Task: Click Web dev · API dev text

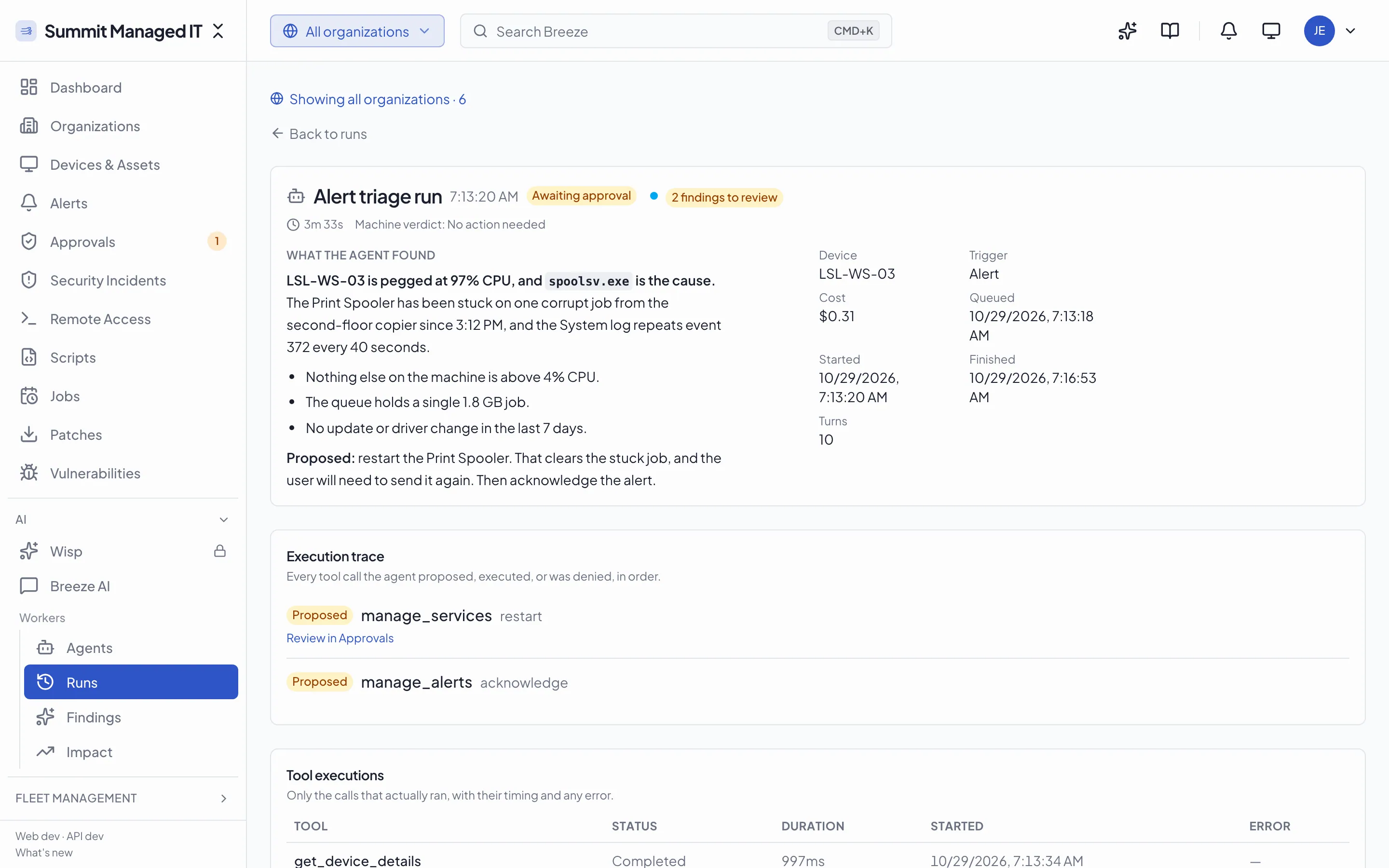Action: tap(60, 836)
